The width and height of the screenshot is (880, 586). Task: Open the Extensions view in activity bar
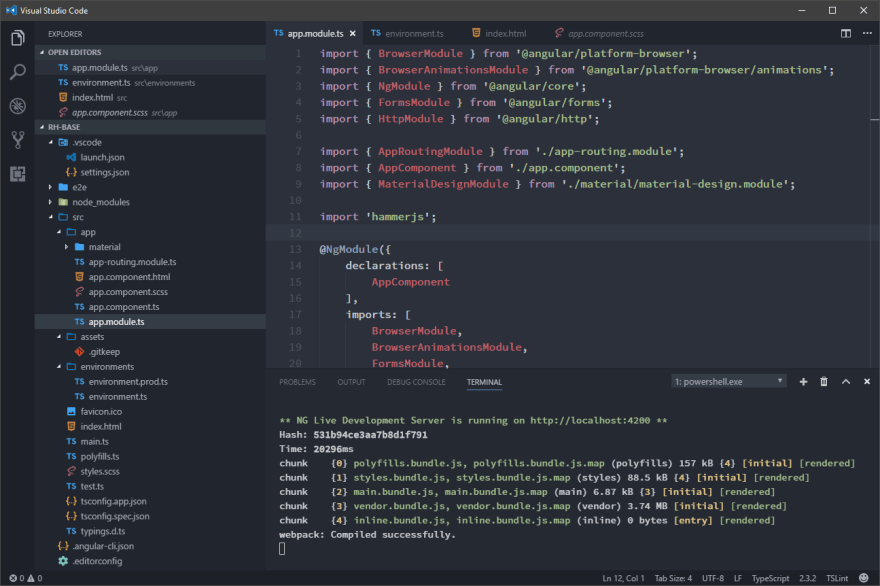coord(17,173)
